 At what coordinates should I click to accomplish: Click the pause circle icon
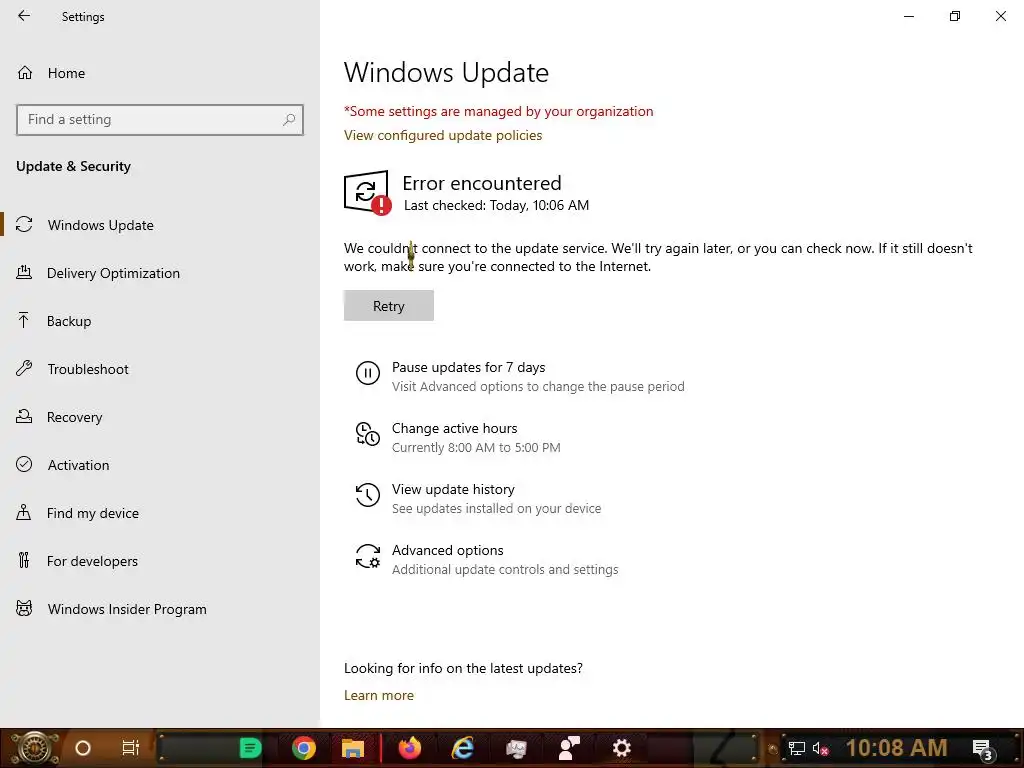[x=368, y=374]
